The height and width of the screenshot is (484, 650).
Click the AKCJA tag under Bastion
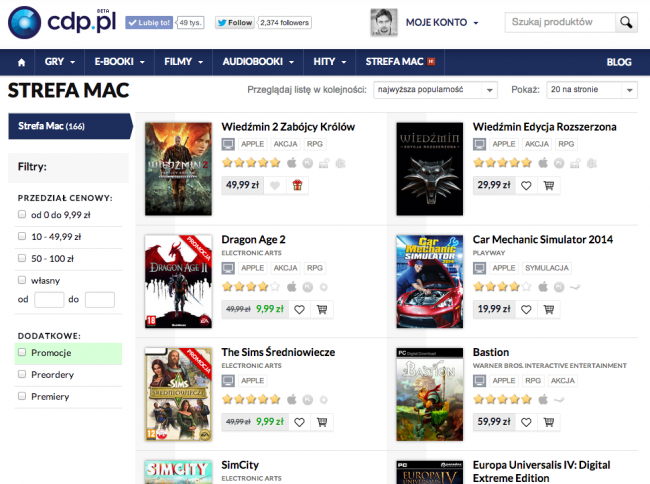(x=563, y=381)
